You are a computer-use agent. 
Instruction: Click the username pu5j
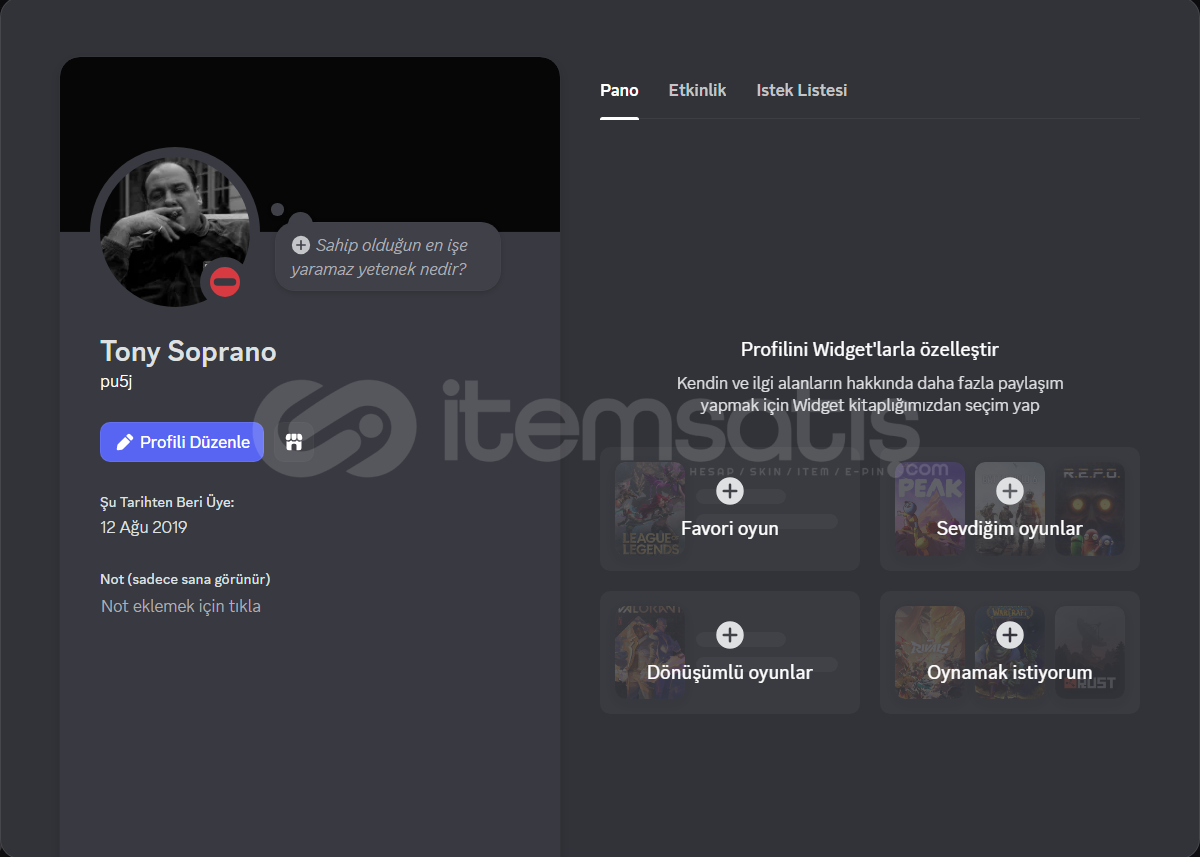tap(116, 381)
